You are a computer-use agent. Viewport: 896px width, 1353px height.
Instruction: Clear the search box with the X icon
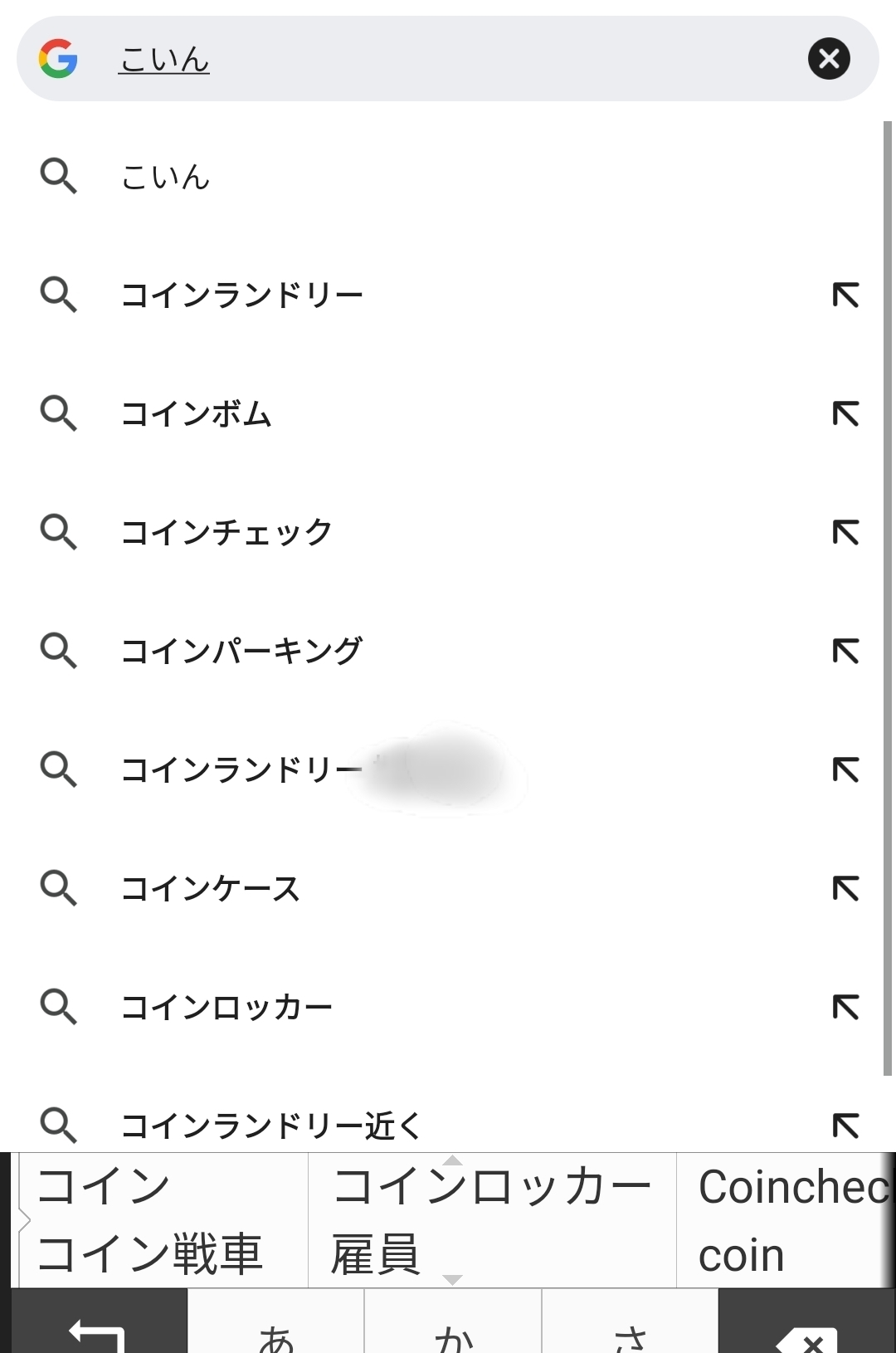829,59
